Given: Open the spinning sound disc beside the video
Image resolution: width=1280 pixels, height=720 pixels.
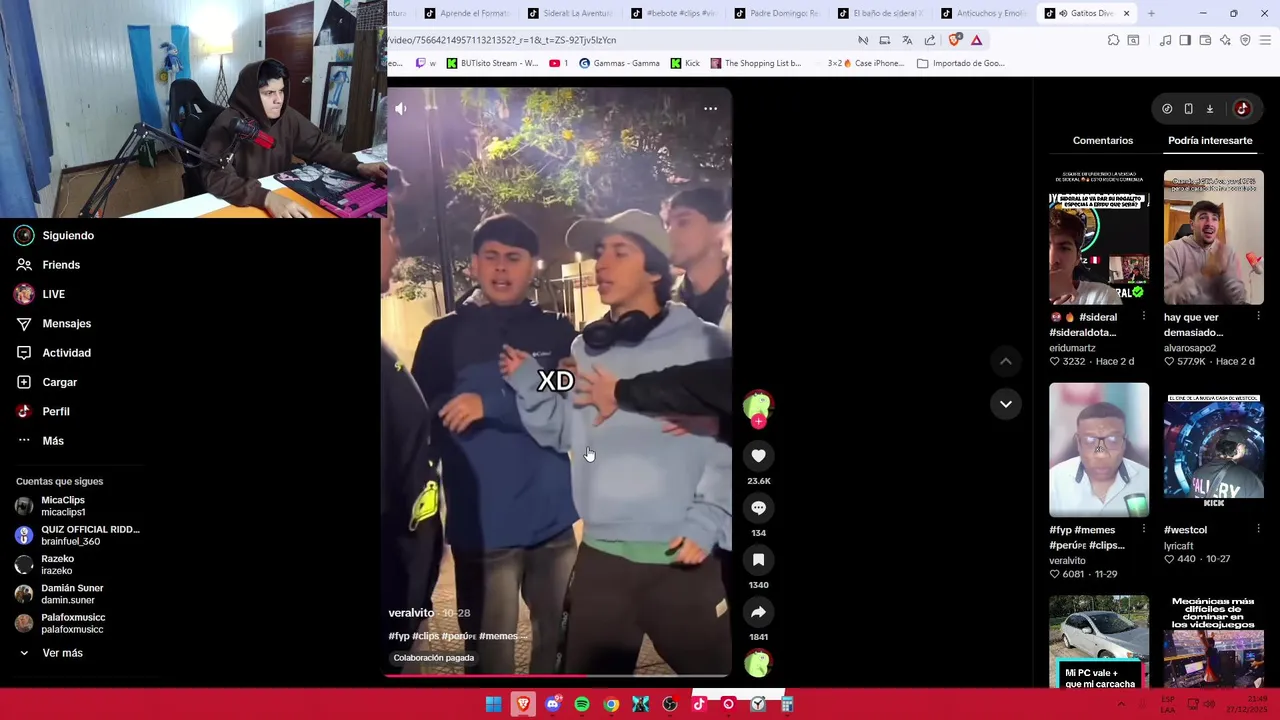Looking at the screenshot, I should click(758, 663).
